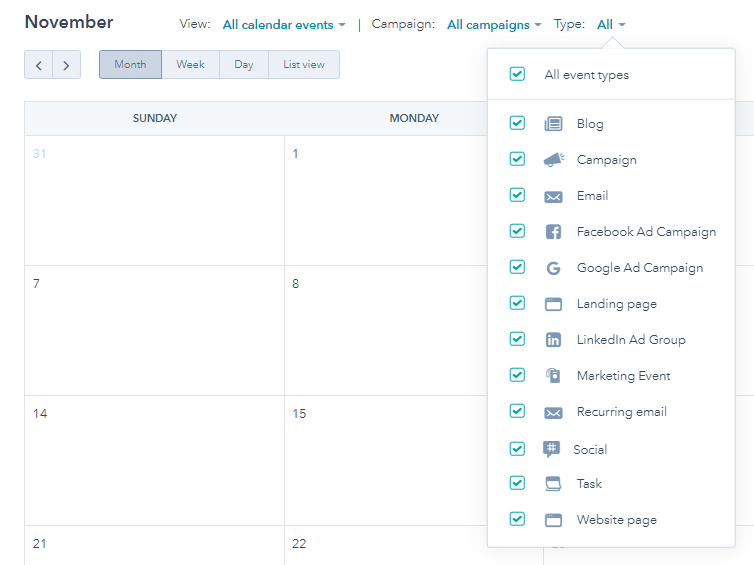Go to the next month
The image size is (754, 565).
[66, 65]
